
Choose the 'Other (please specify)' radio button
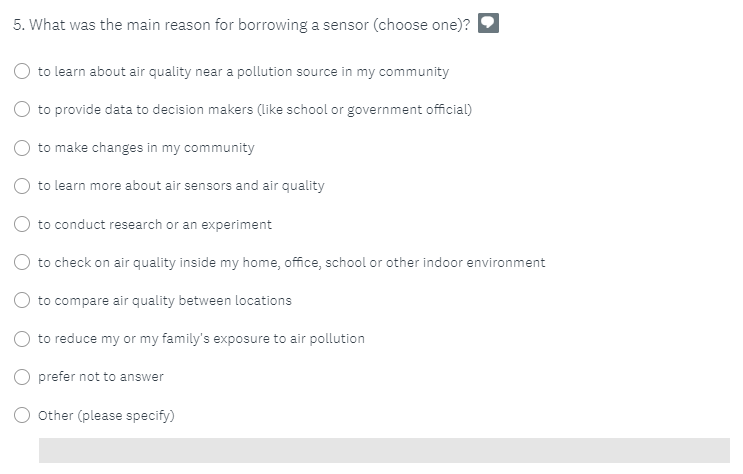click(x=23, y=416)
